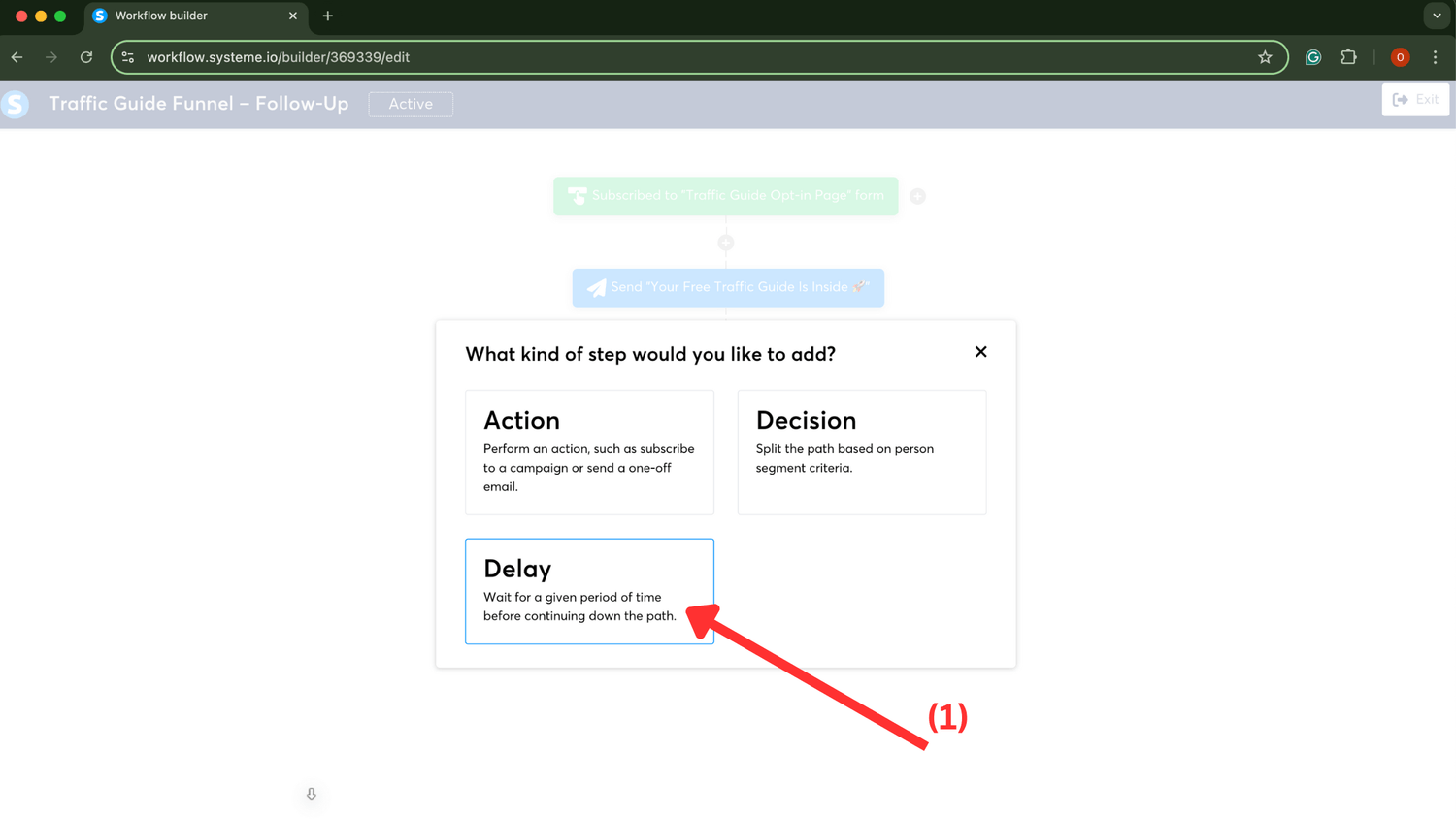Select the Subscribed to form trigger node
The width and height of the screenshot is (1456, 819).
726,196
